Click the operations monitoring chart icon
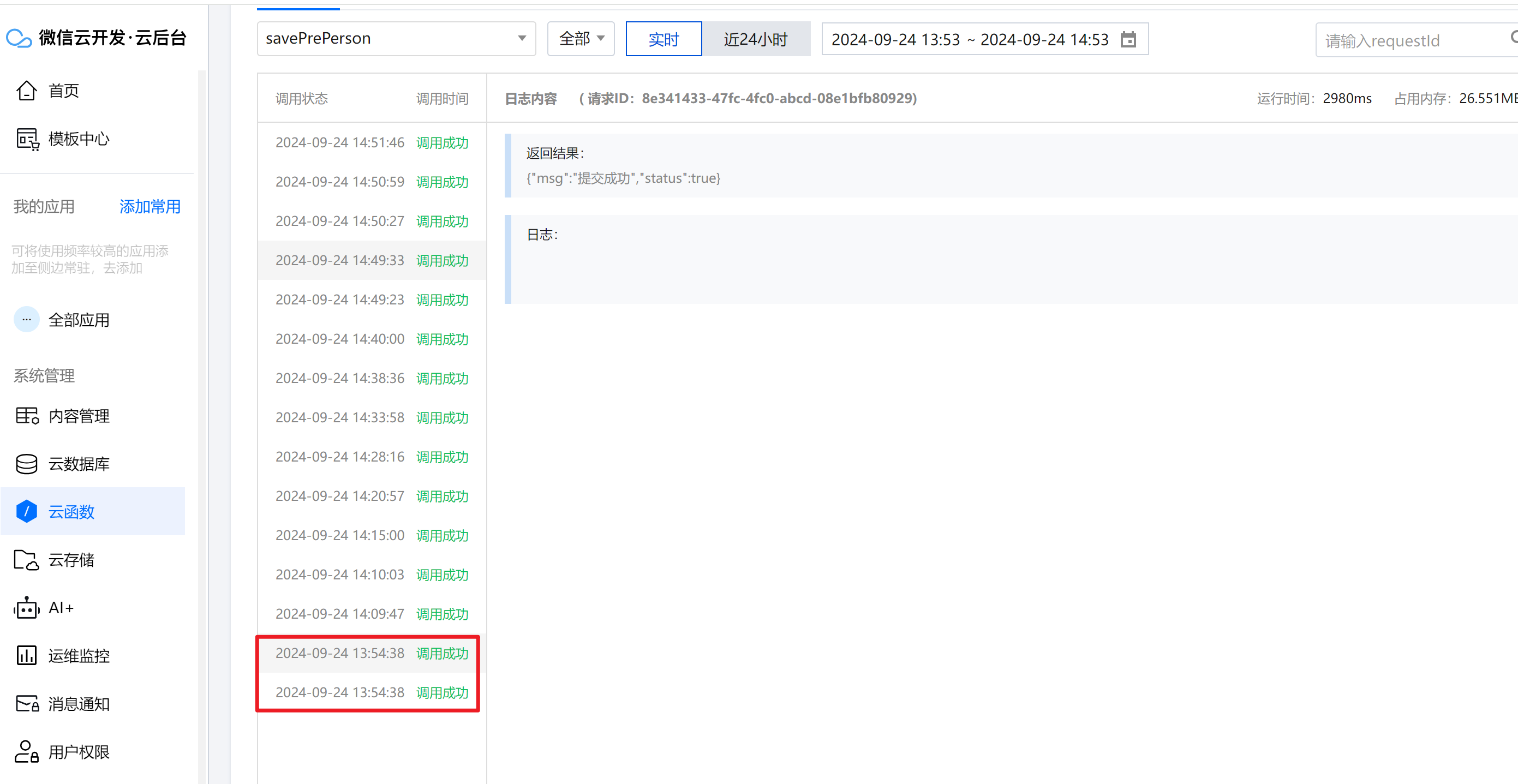 pos(27,656)
